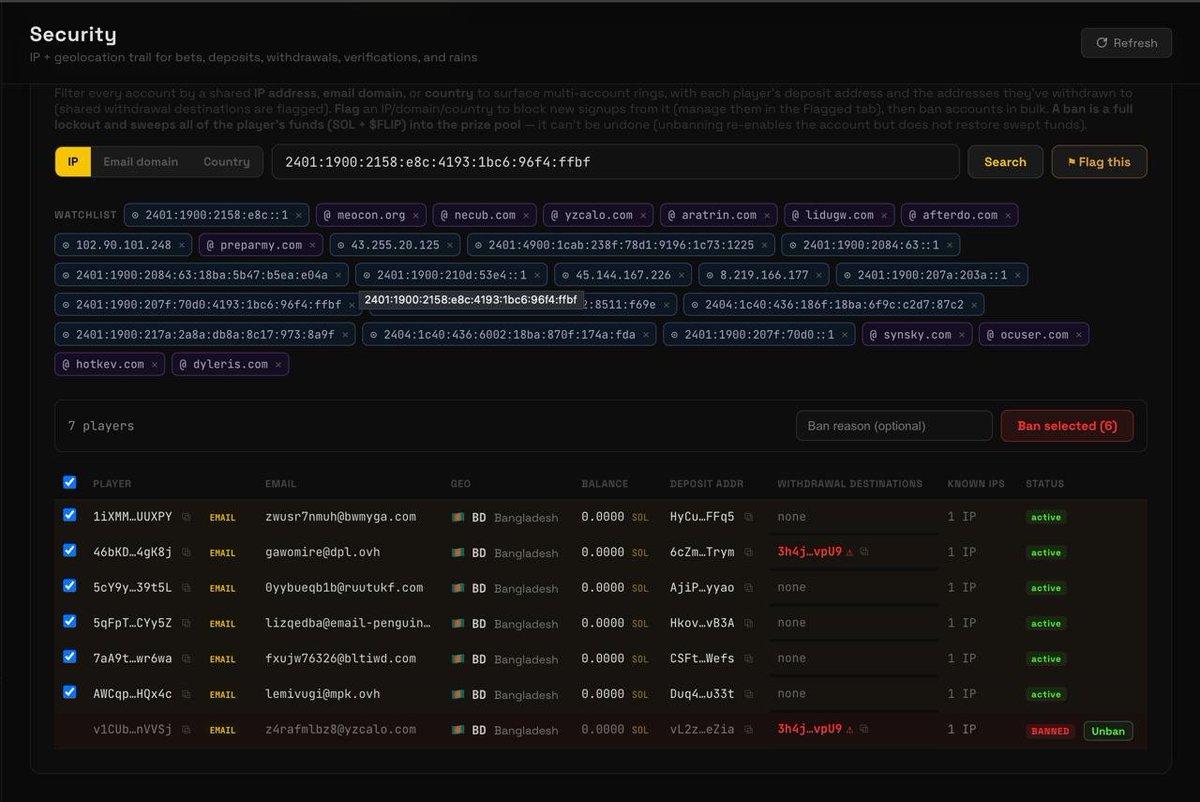Screen dimensions: 1200x802
Task: Copy deposit address Hkov…vB3A
Action: pos(748,623)
